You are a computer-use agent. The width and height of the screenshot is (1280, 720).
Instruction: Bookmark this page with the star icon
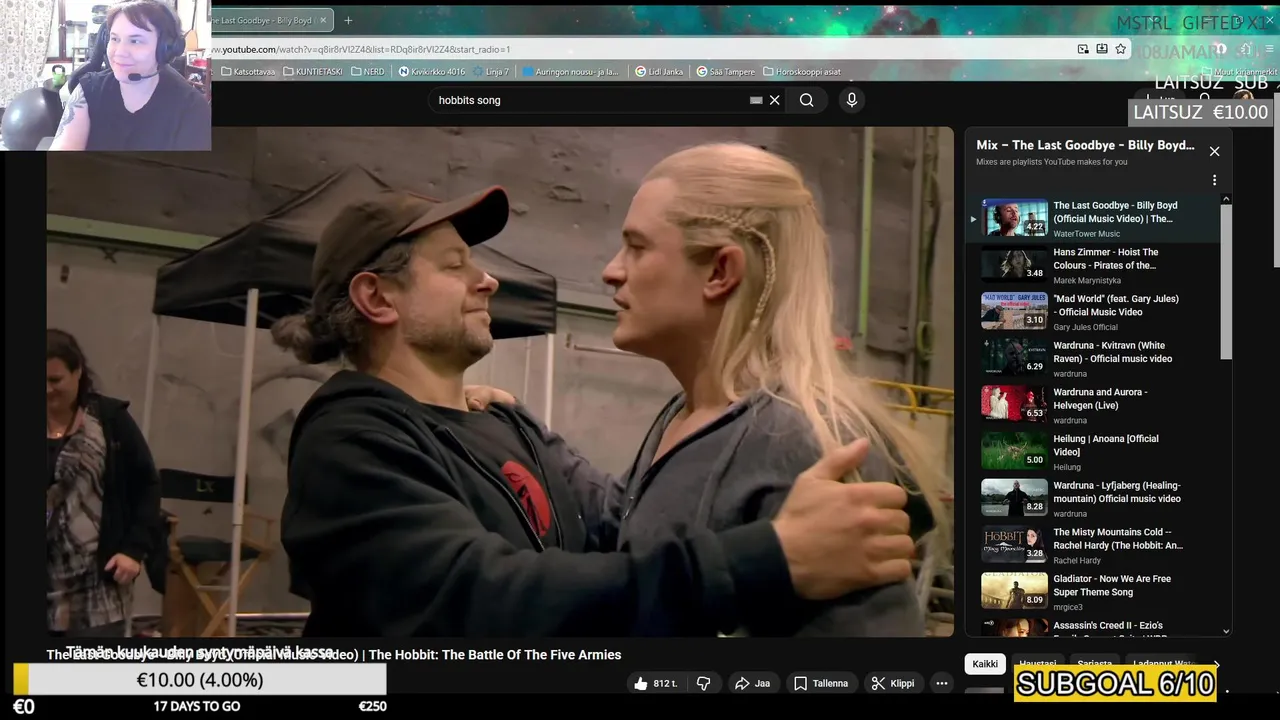[x=1121, y=49]
